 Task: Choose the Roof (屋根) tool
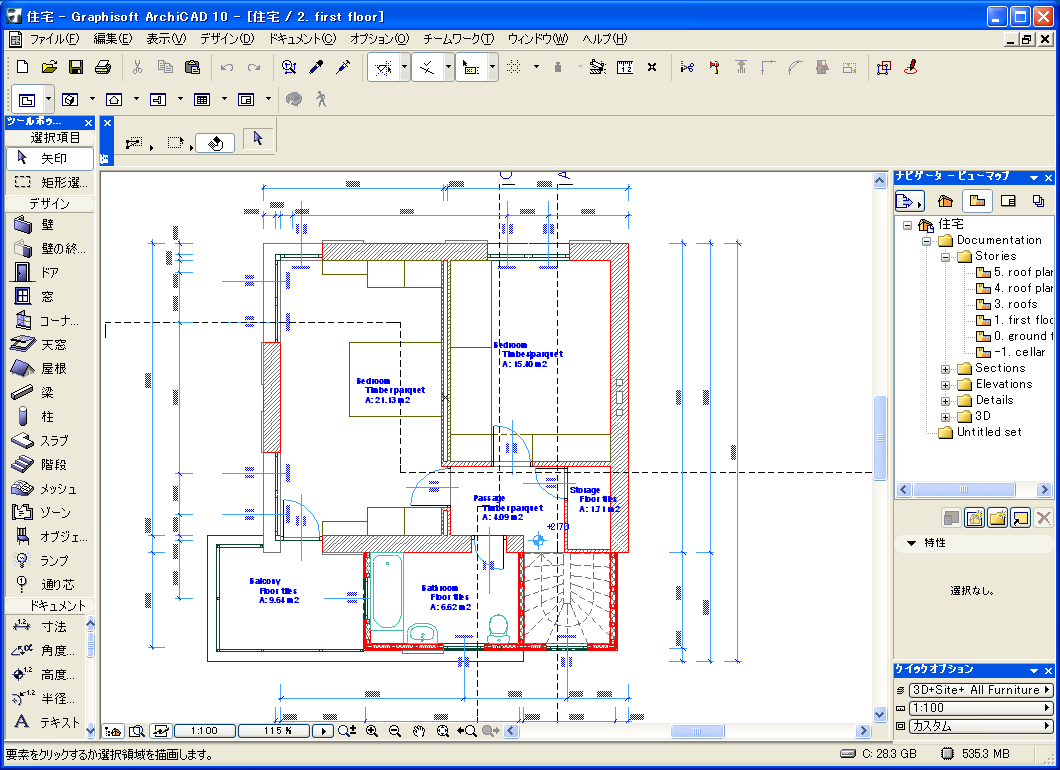coord(48,369)
